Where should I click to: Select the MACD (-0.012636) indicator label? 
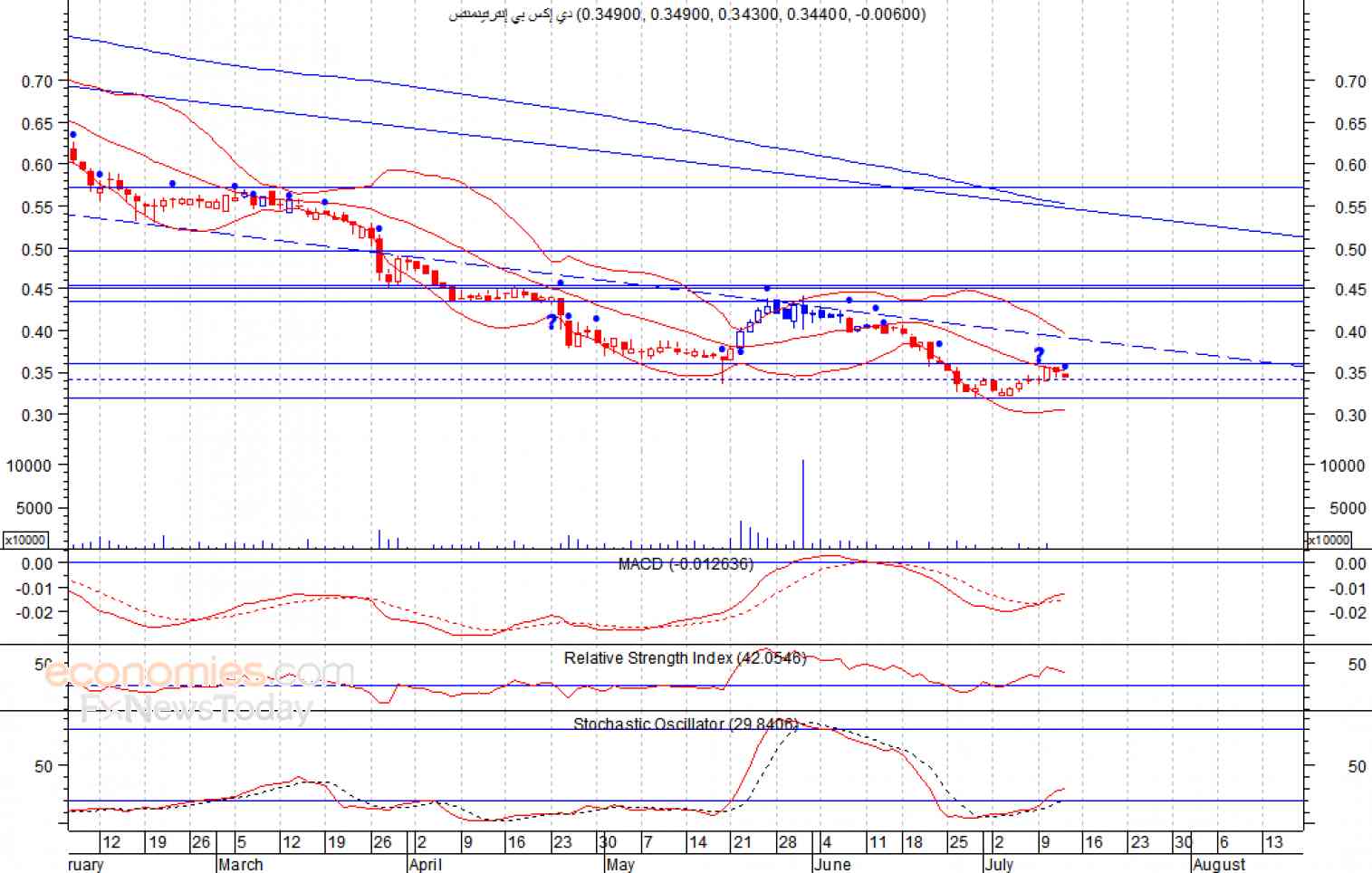[686, 564]
